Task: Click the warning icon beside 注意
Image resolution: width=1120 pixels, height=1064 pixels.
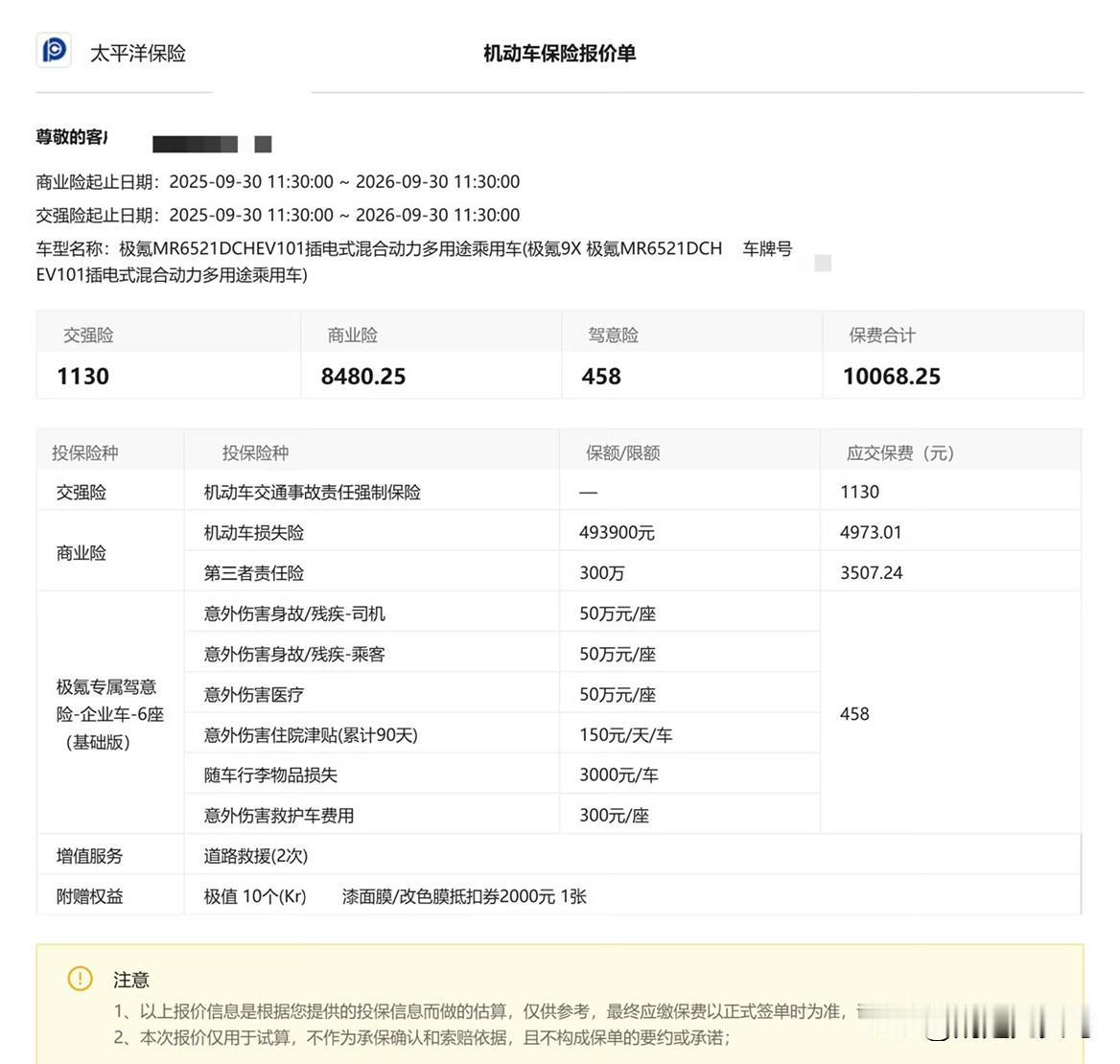Action: coord(80,978)
